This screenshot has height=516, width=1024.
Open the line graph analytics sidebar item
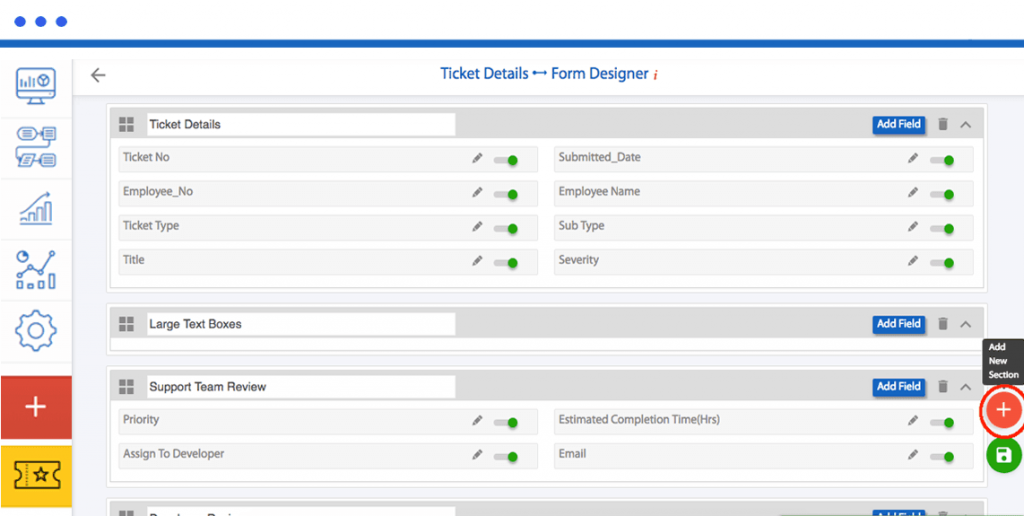[36, 270]
